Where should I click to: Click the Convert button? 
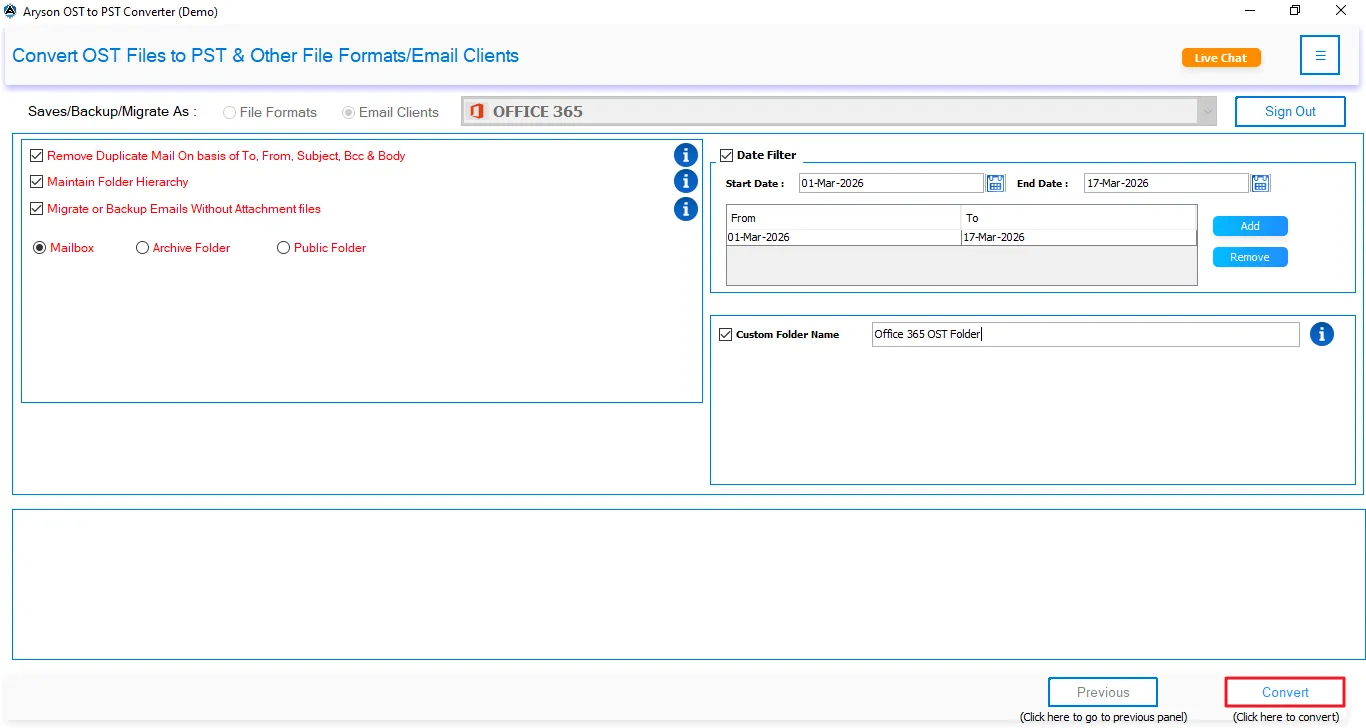point(1284,692)
